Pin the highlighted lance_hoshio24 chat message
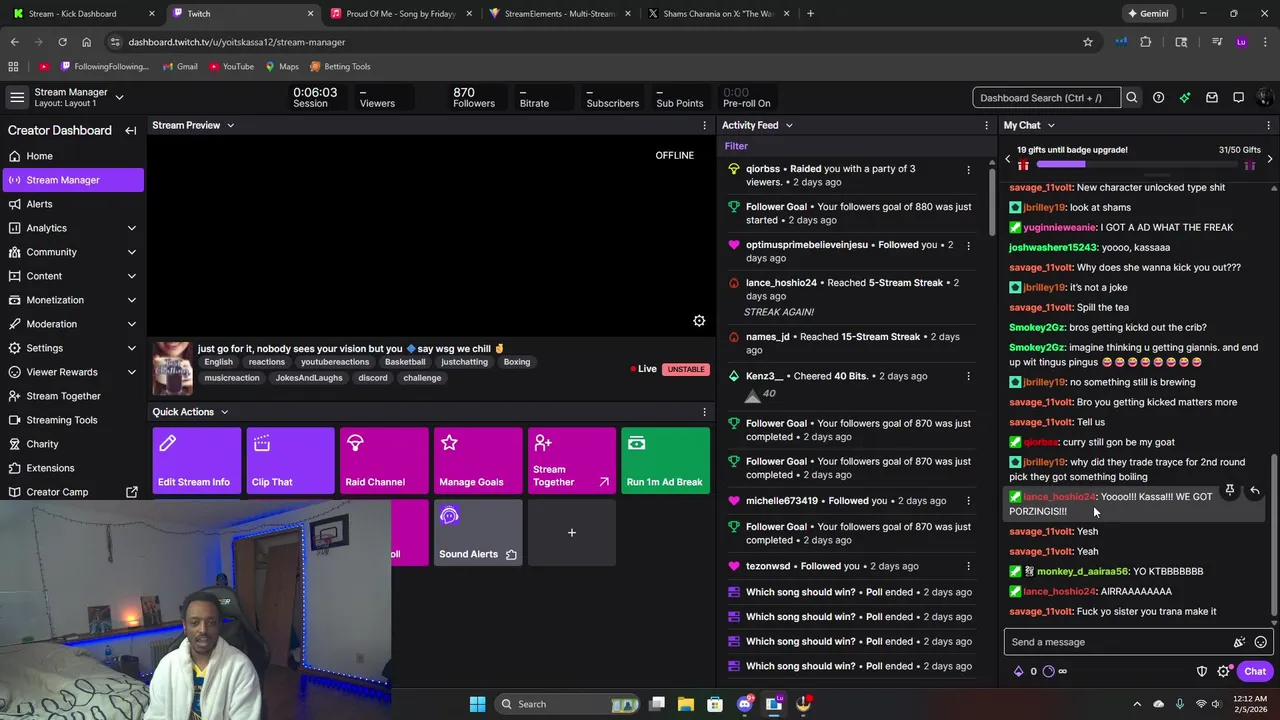1280x720 pixels. pos(1230,491)
